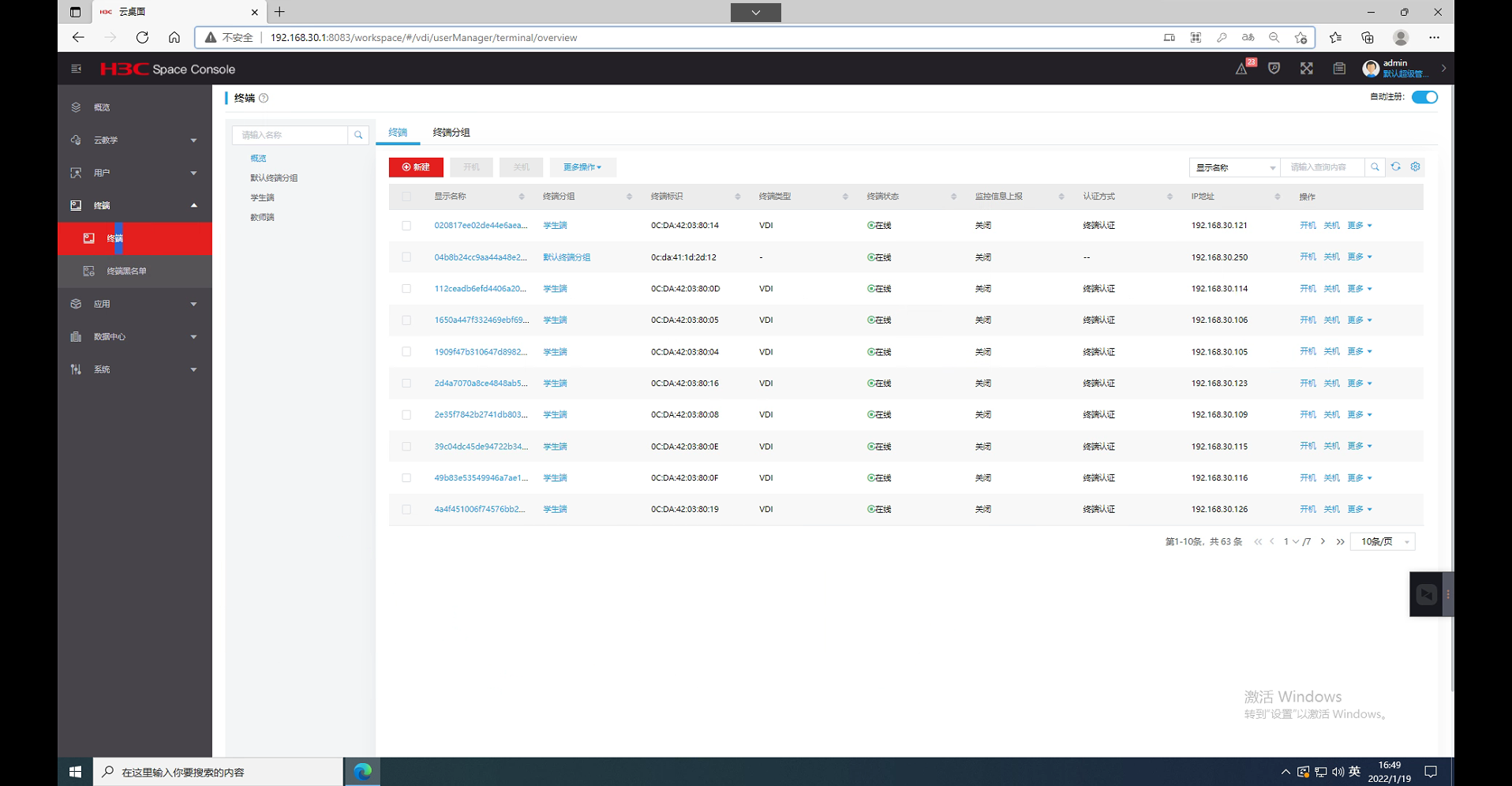
Task: Check the row for terminal 020817ee02de44e6aea
Action: tap(406, 226)
